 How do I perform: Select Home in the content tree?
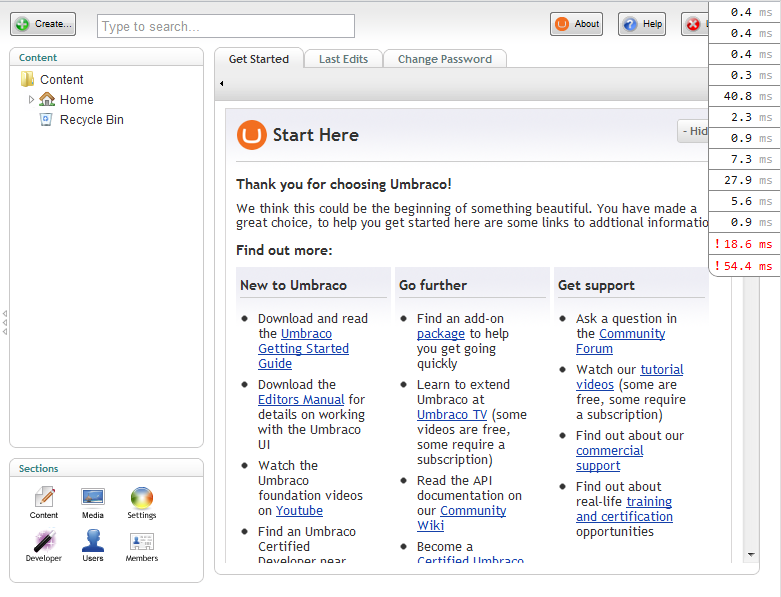pos(77,100)
